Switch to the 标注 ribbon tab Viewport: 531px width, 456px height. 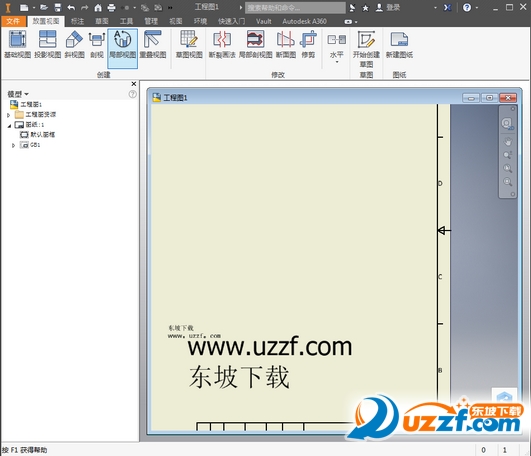coord(77,21)
